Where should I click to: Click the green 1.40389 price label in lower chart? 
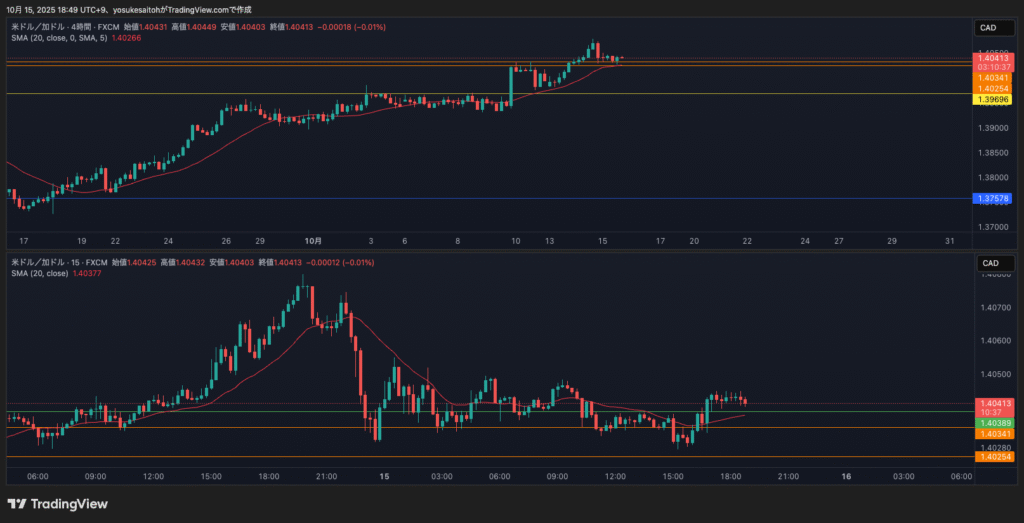(x=992, y=424)
